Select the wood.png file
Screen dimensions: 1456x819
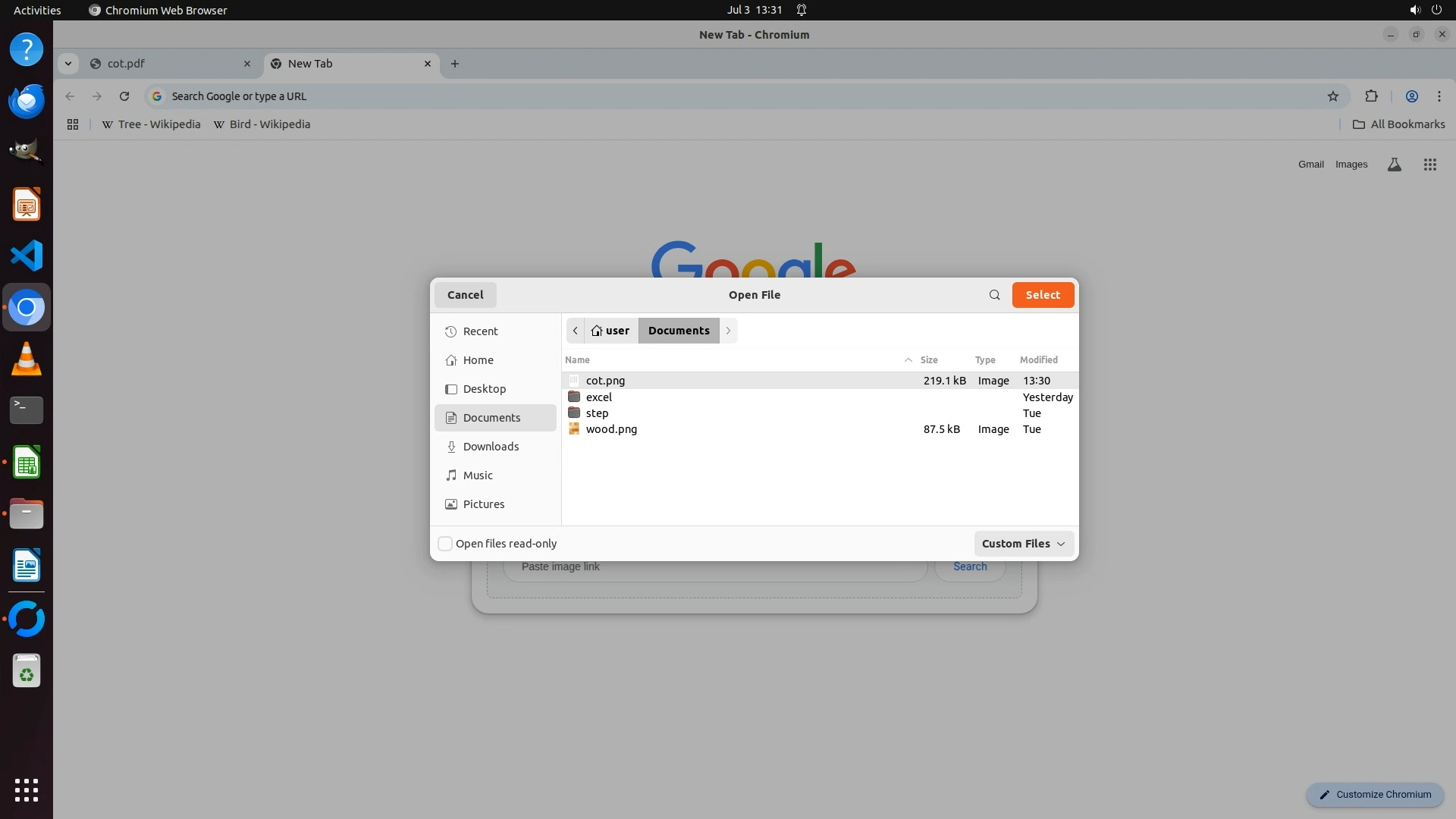[611, 429]
